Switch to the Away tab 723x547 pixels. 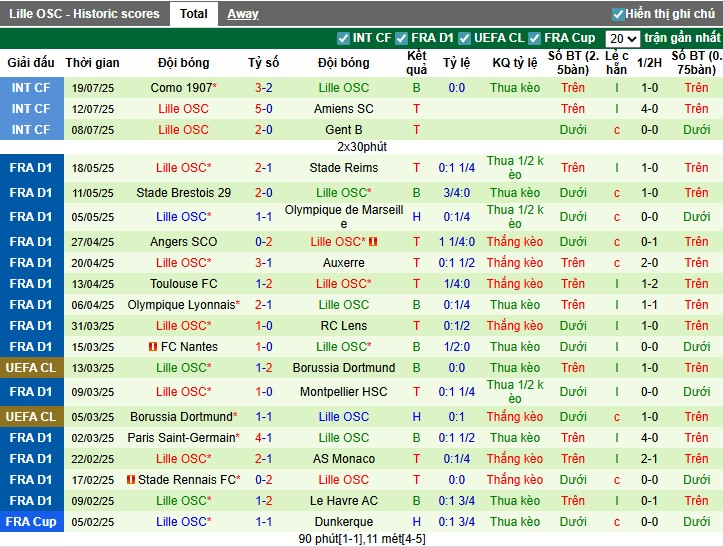[243, 14]
